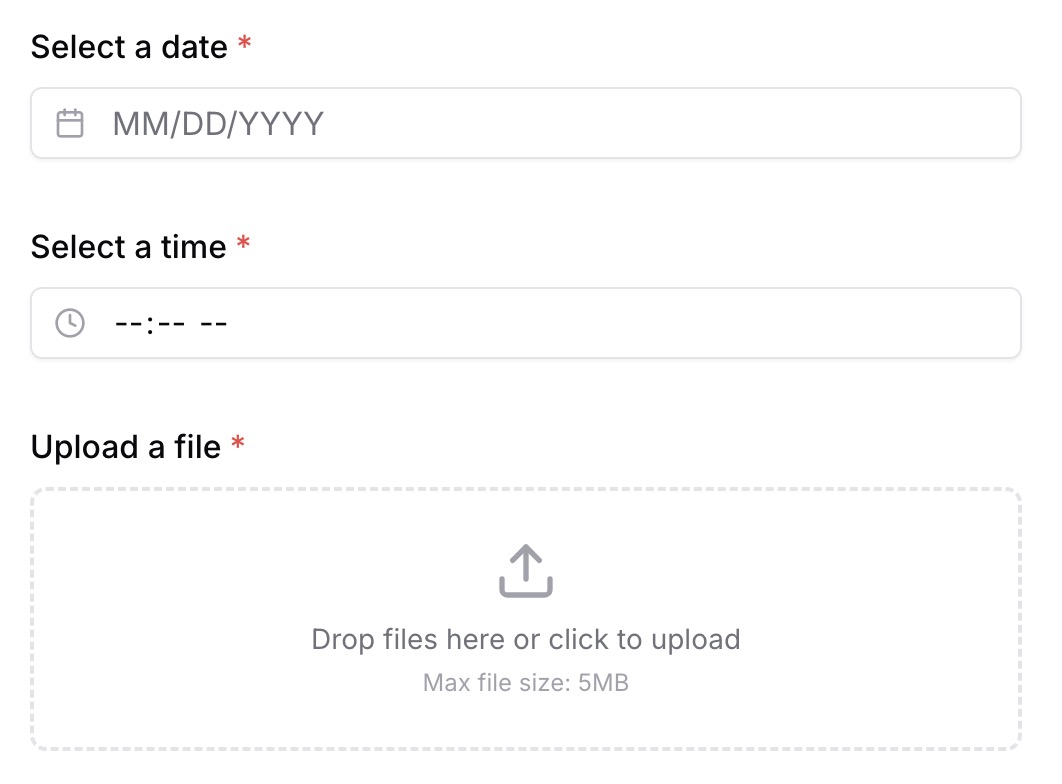Focus the MM/DD/YYYY date input

point(560,124)
